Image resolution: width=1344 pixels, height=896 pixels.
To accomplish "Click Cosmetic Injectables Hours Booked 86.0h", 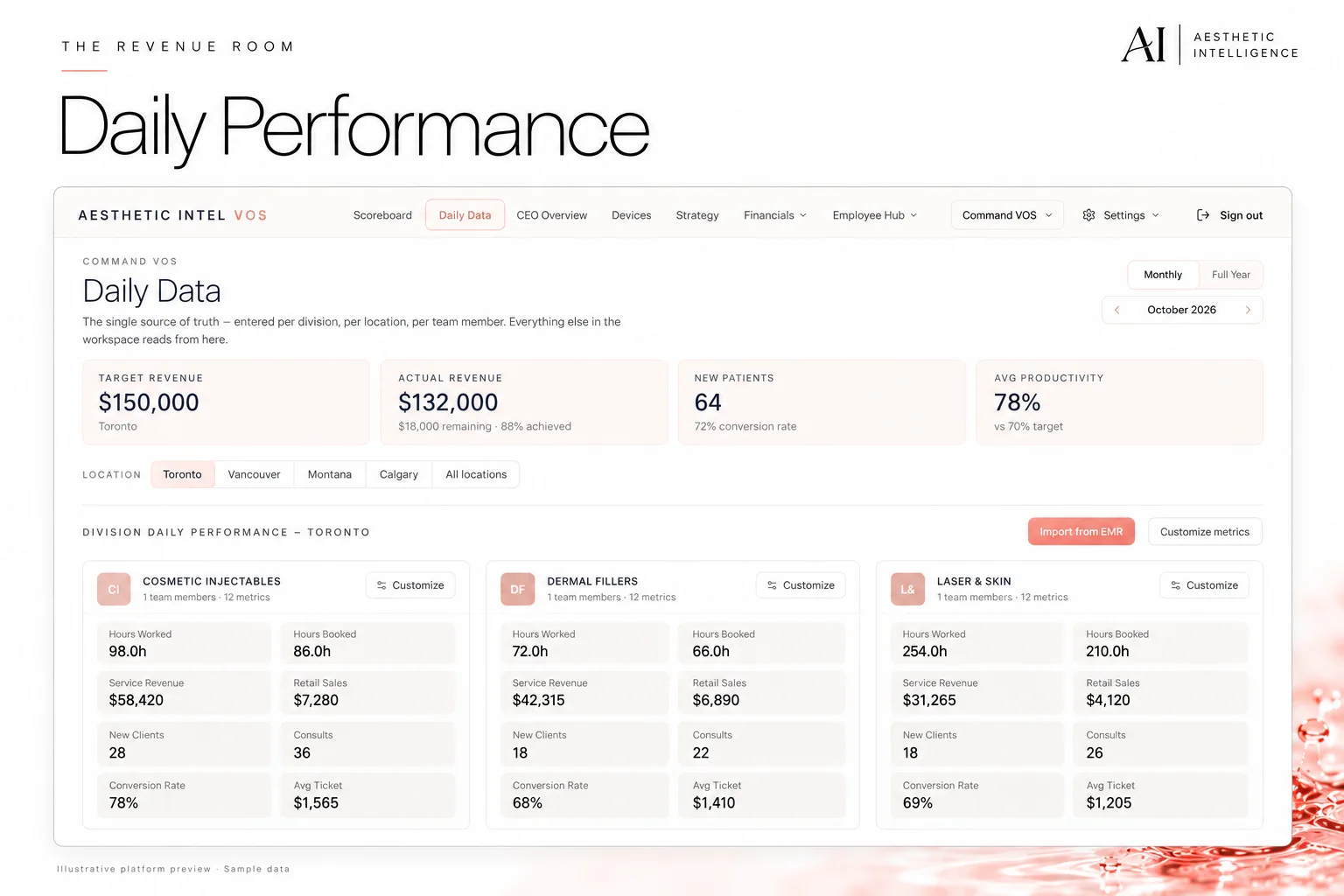I will (x=368, y=643).
